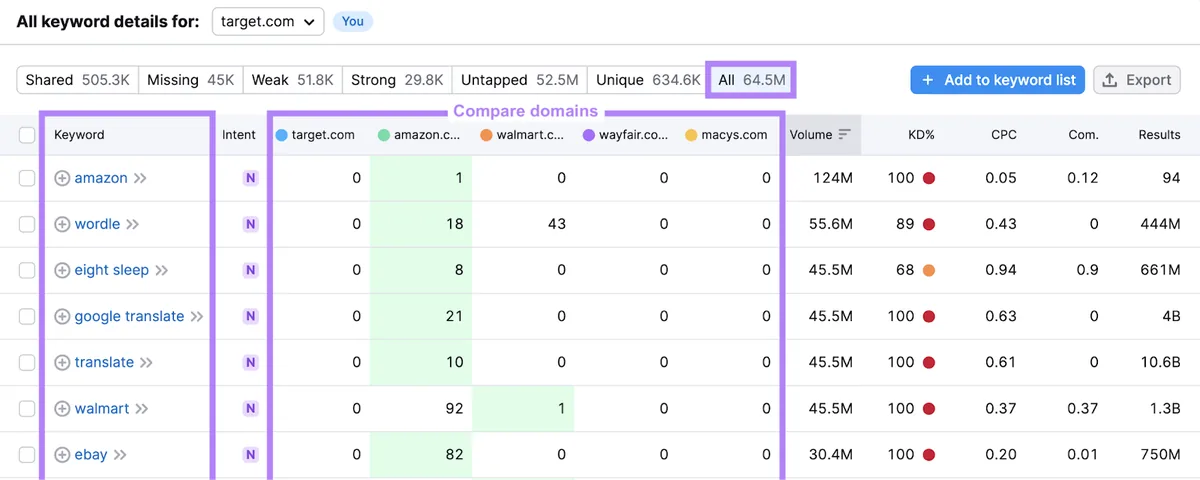Click the double-chevron icon after walmart keyword

(x=142, y=408)
